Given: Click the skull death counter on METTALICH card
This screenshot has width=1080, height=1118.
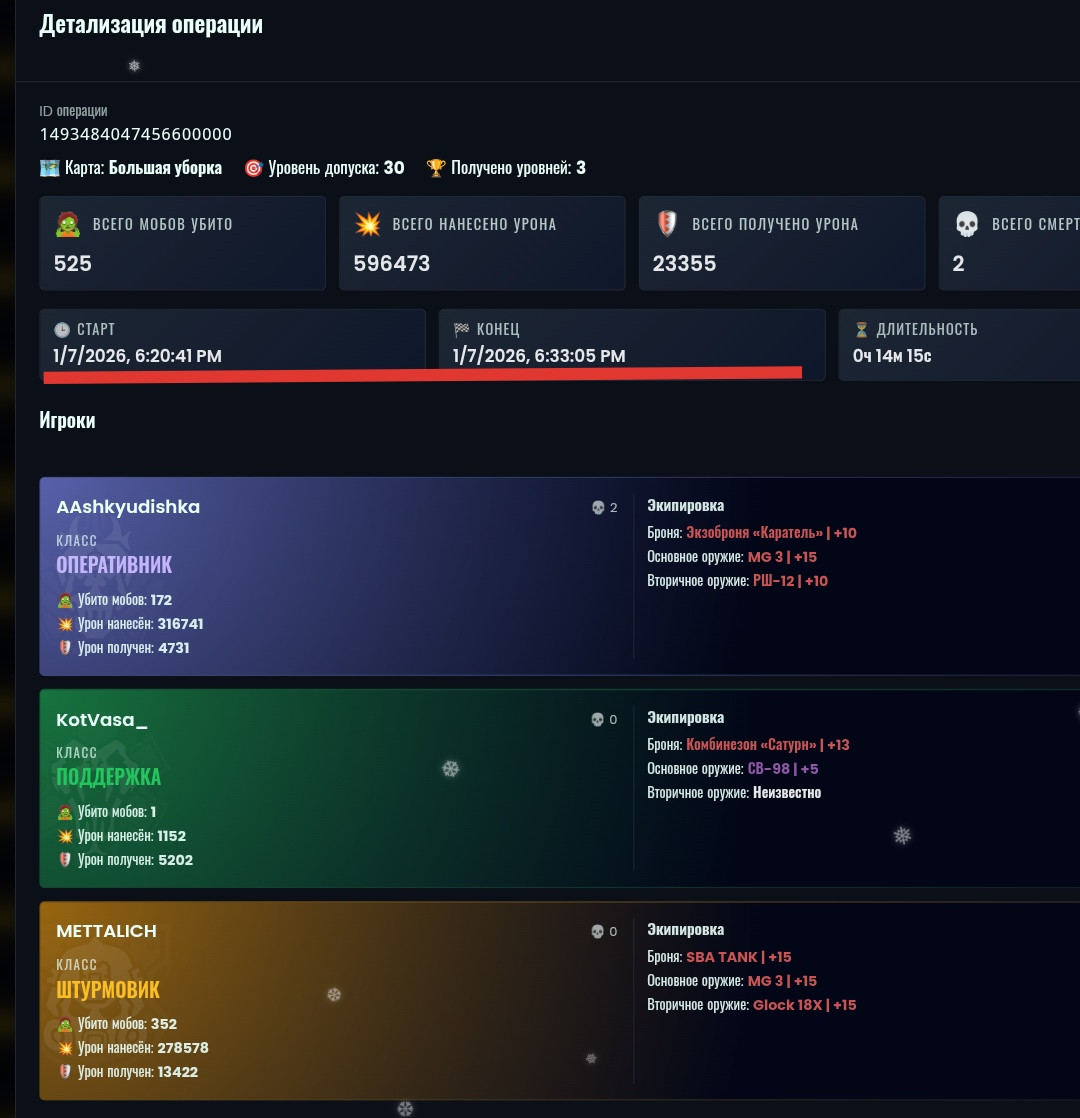Looking at the screenshot, I should pyautogui.click(x=605, y=931).
